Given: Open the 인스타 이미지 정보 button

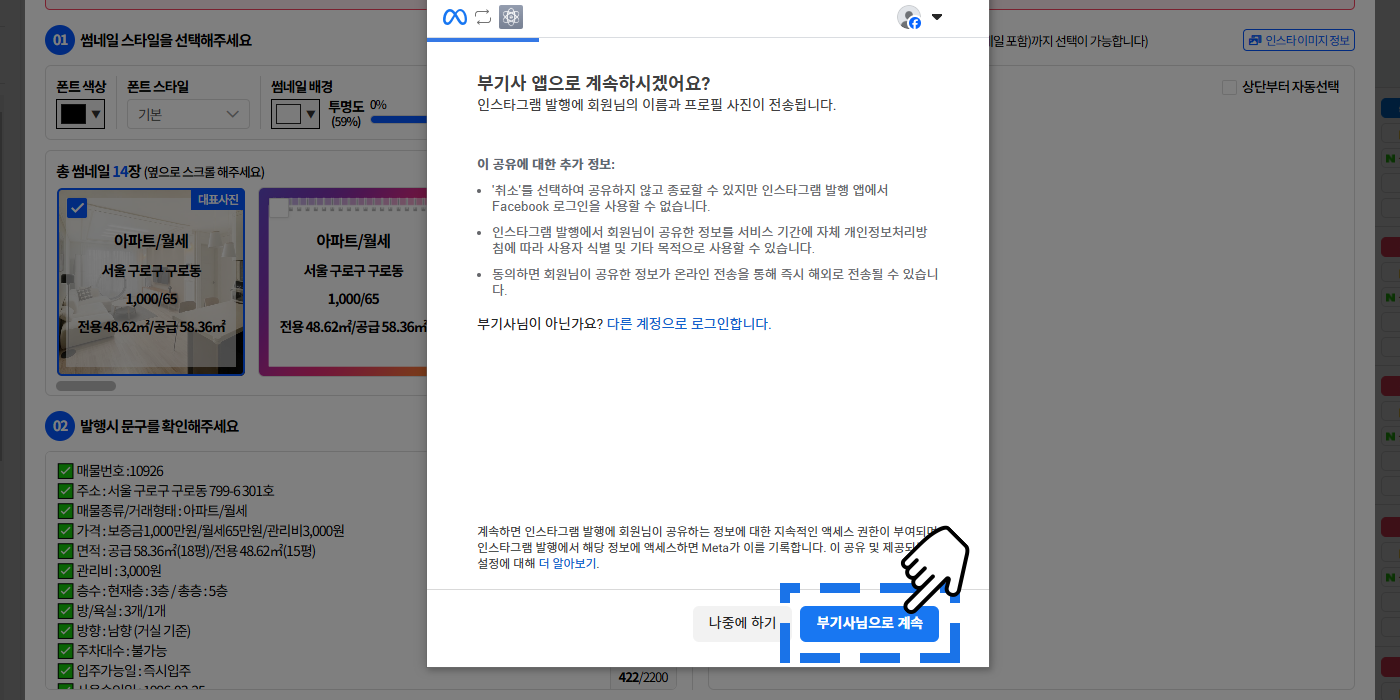Looking at the screenshot, I should click(1299, 41).
